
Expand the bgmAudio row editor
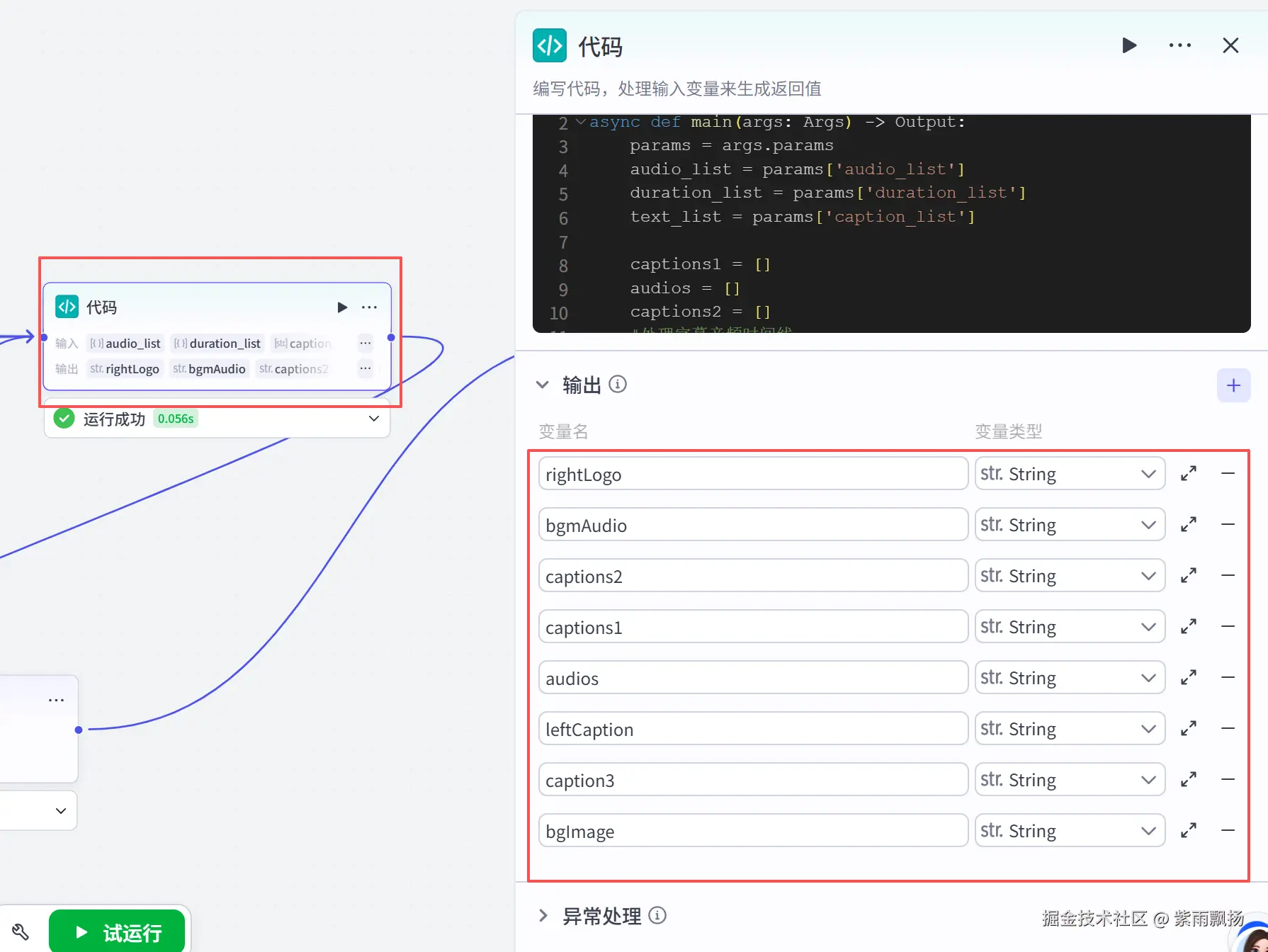(1189, 524)
